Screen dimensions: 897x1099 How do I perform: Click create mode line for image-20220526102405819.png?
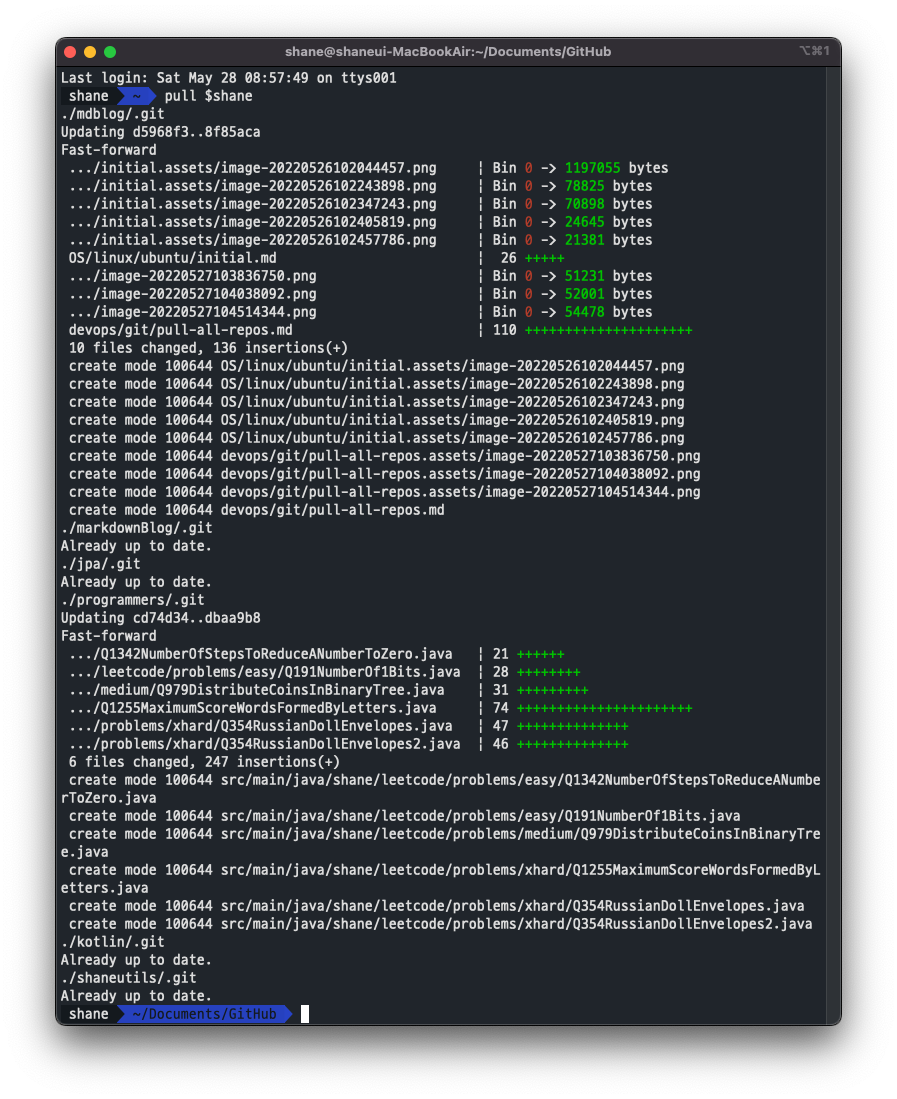pyautogui.click(x=376, y=420)
